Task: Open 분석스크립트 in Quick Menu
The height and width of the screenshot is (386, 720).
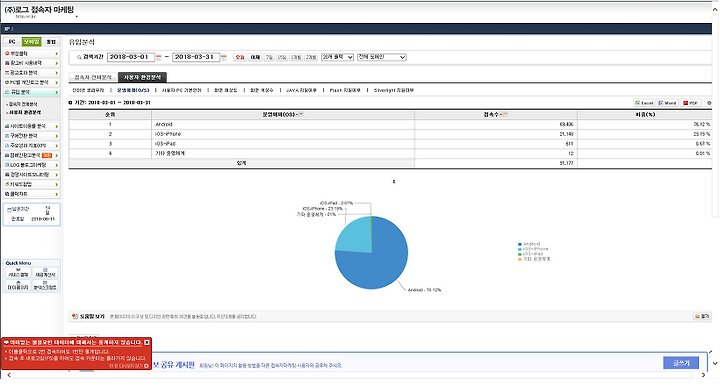Action: (x=45, y=285)
